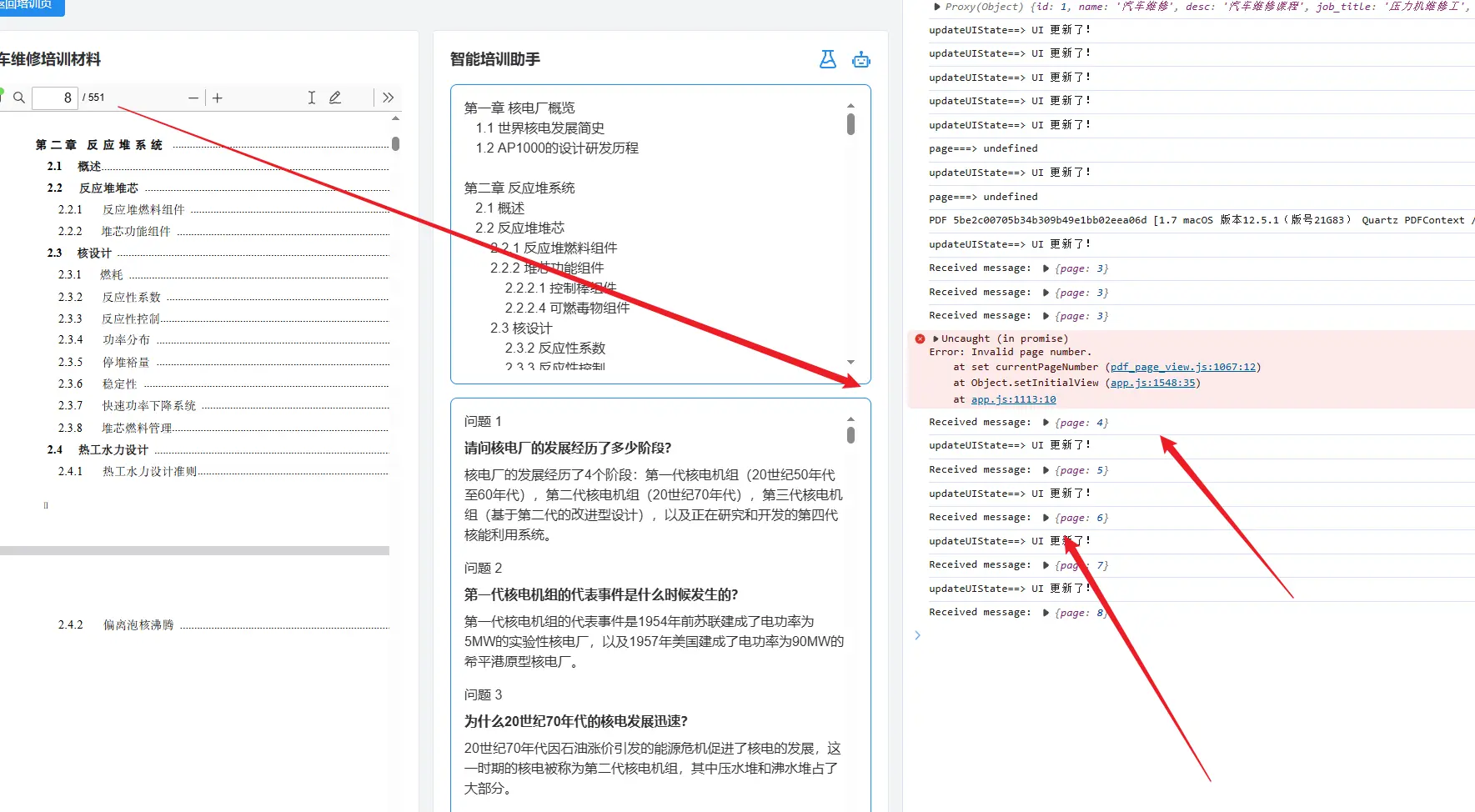Click the / 551 total pages label
Image resolution: width=1475 pixels, height=812 pixels.
[93, 98]
